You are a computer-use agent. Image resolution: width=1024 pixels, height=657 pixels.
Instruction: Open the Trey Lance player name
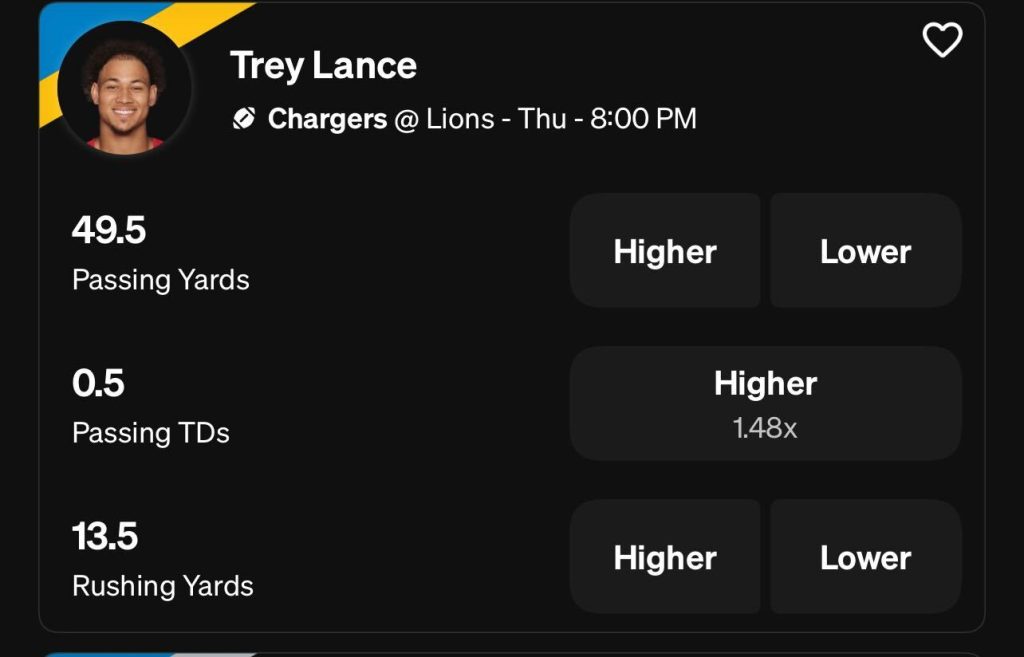click(323, 66)
